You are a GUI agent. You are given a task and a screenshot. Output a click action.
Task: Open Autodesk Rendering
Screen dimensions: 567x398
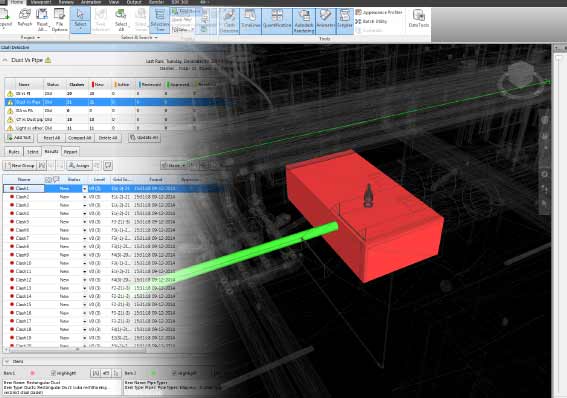pos(304,21)
